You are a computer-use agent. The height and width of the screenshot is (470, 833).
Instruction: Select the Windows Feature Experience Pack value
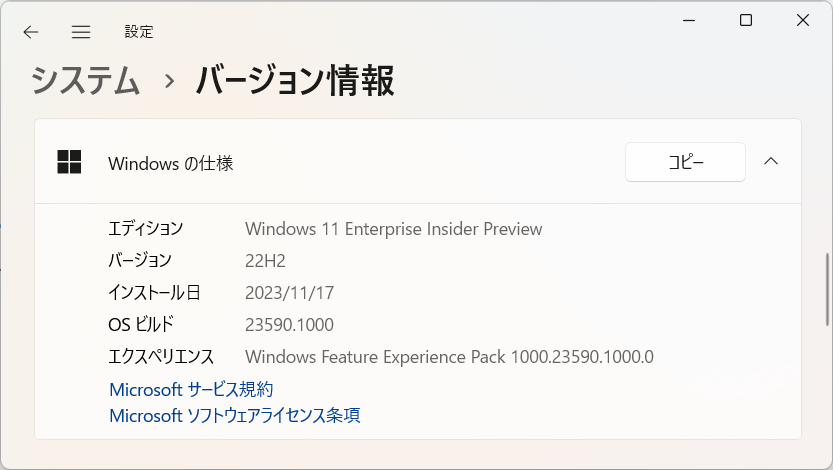(449, 357)
